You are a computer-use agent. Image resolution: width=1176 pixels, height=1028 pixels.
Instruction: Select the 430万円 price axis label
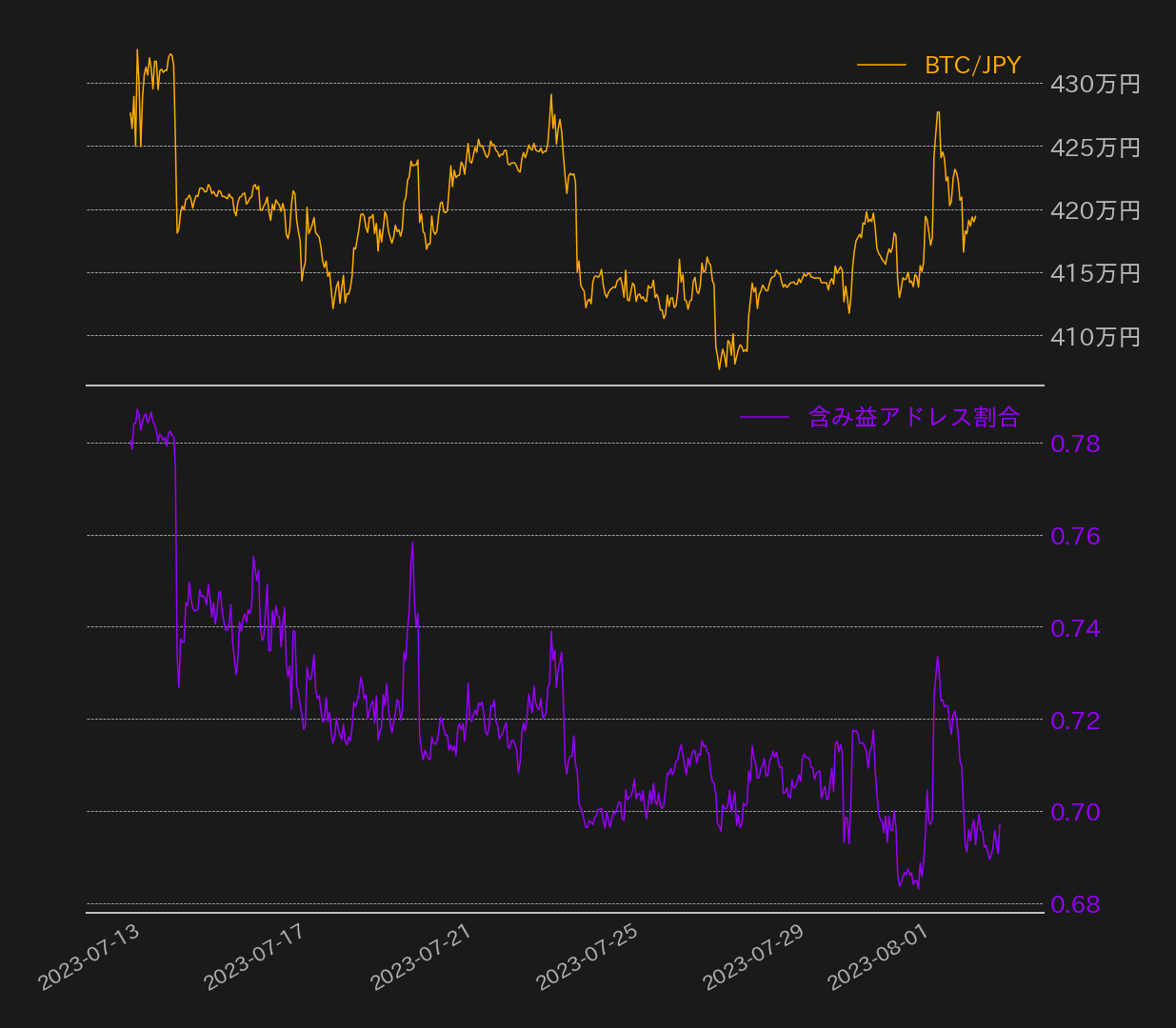[1095, 84]
